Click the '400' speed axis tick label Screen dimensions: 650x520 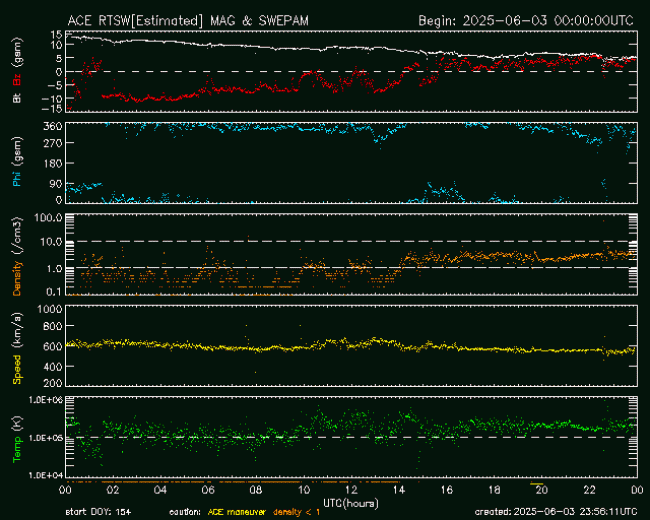53,367
